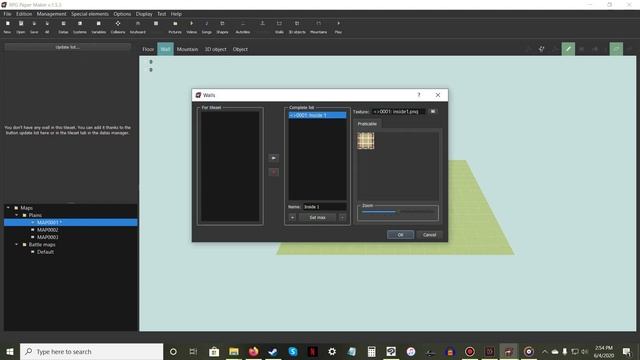Open the File menu

(7, 14)
